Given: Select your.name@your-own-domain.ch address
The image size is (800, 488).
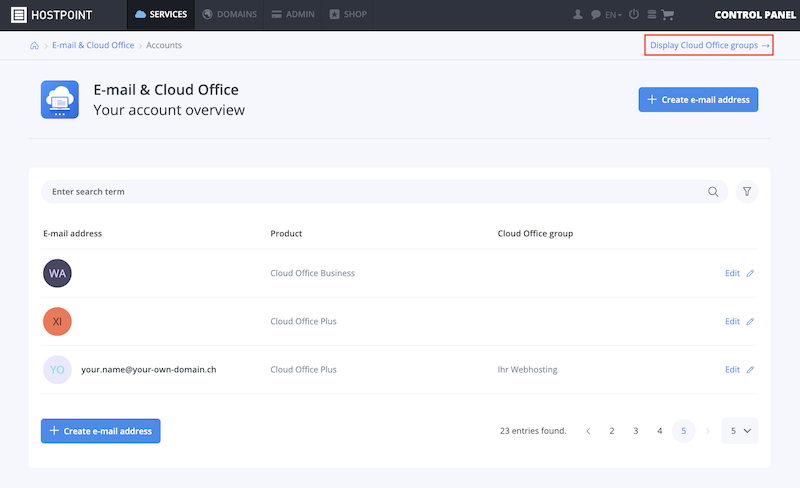Looking at the screenshot, I should pyautogui.click(x=148, y=369).
